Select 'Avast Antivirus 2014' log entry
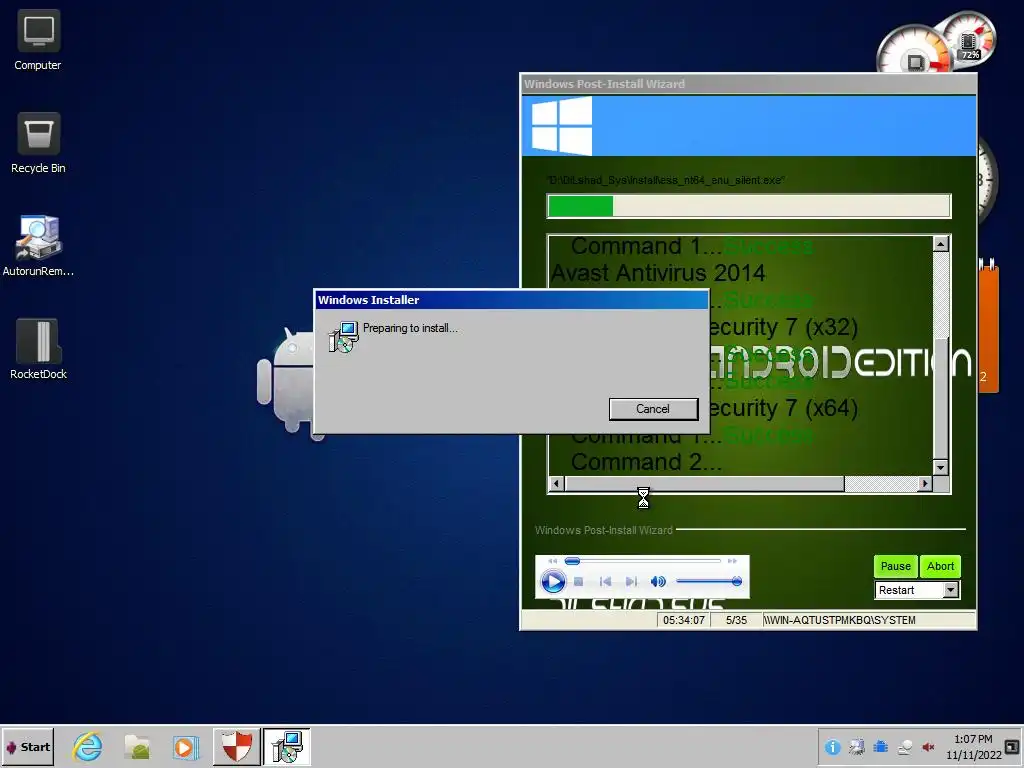Viewport: 1024px width, 768px height. pos(658,273)
